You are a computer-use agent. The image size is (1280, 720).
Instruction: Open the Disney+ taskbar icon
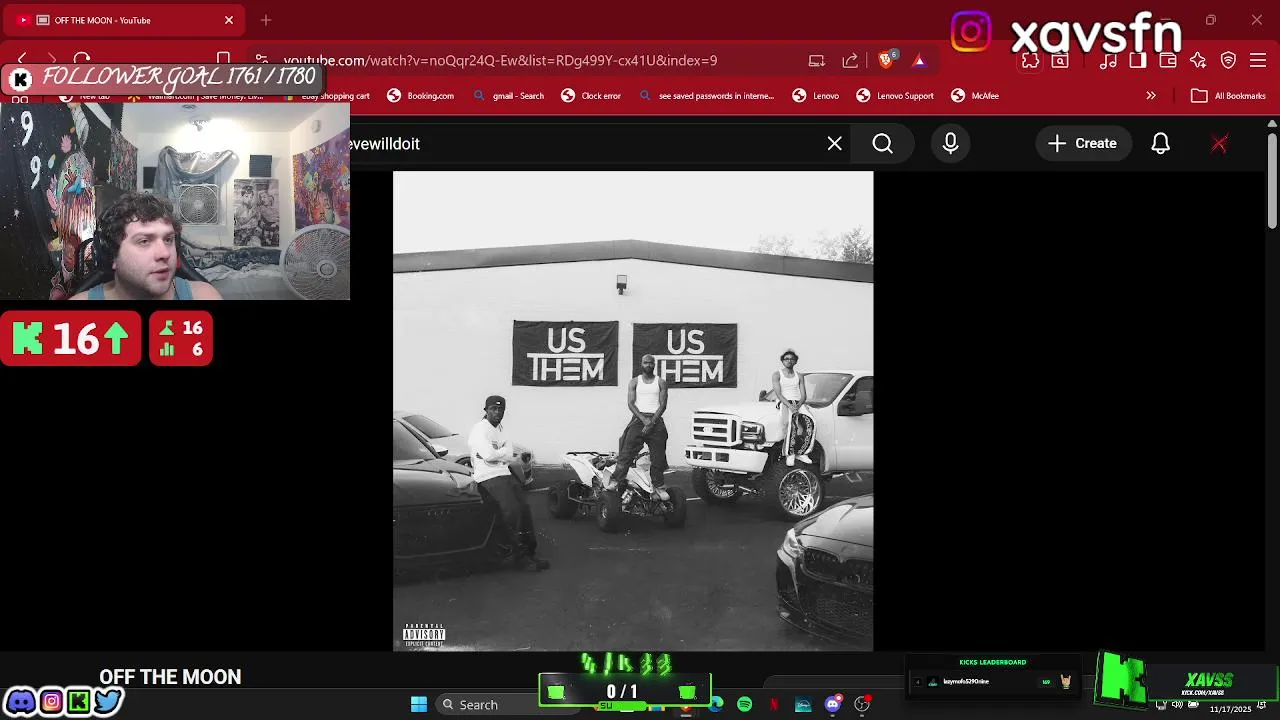pyautogui.click(x=803, y=704)
